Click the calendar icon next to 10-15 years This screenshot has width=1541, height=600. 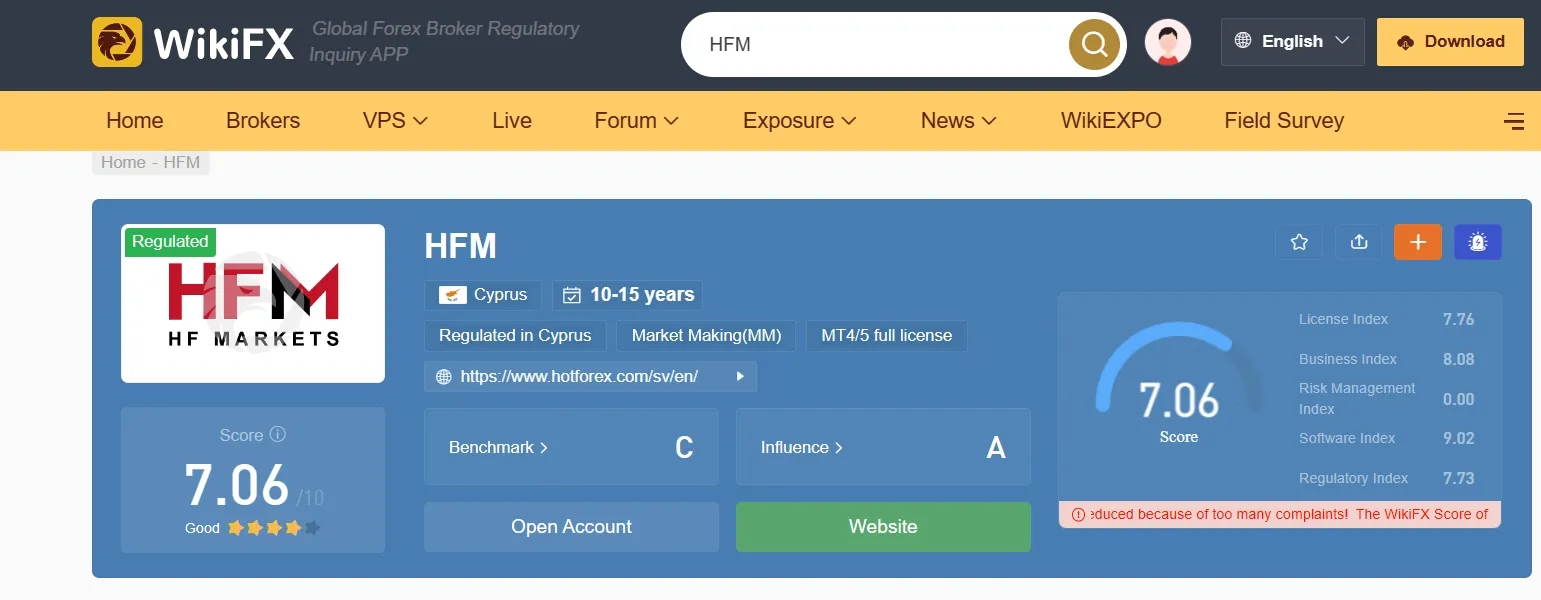point(572,295)
